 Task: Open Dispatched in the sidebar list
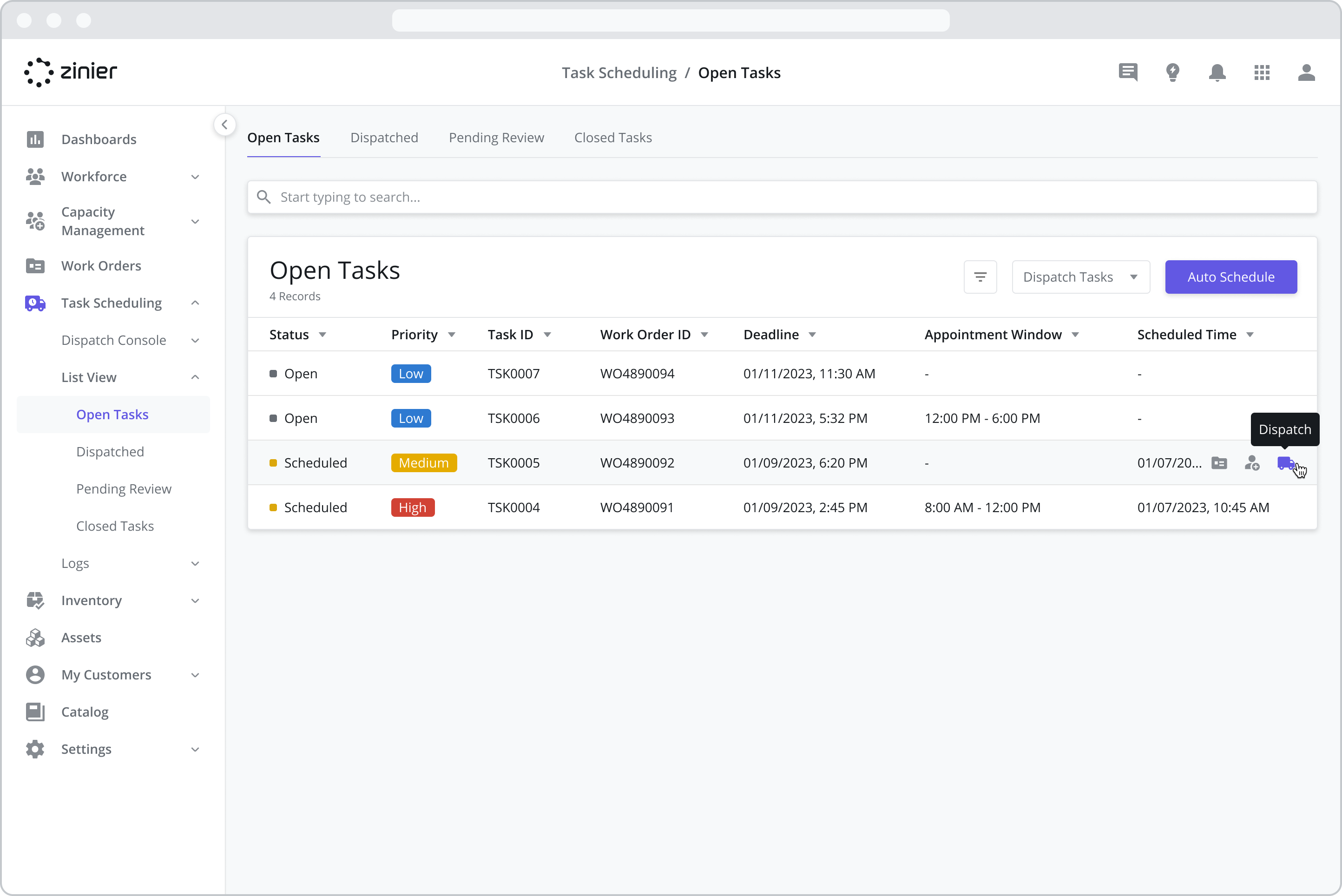point(110,452)
